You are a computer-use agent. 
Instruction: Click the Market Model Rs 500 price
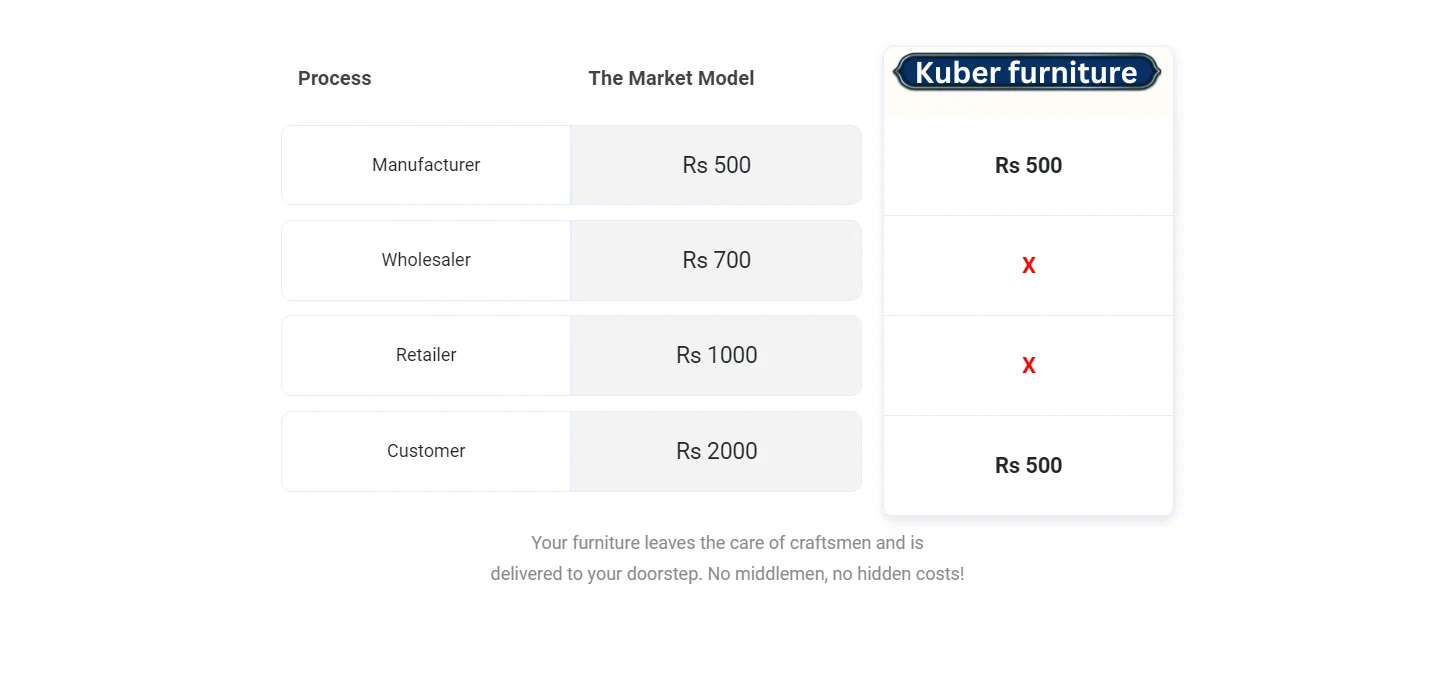[716, 165]
